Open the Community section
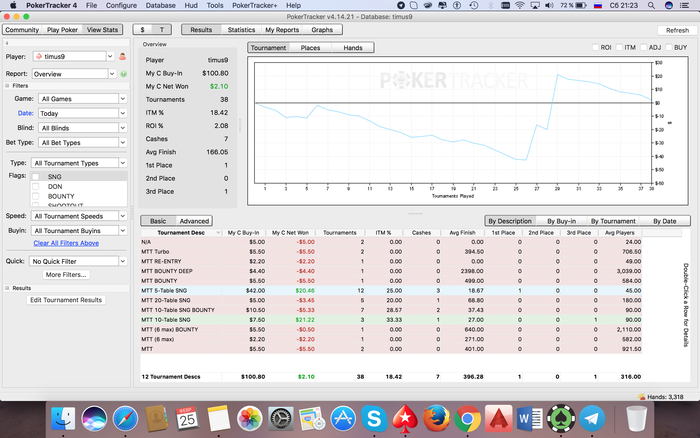This screenshot has width=700, height=438. 22,30
